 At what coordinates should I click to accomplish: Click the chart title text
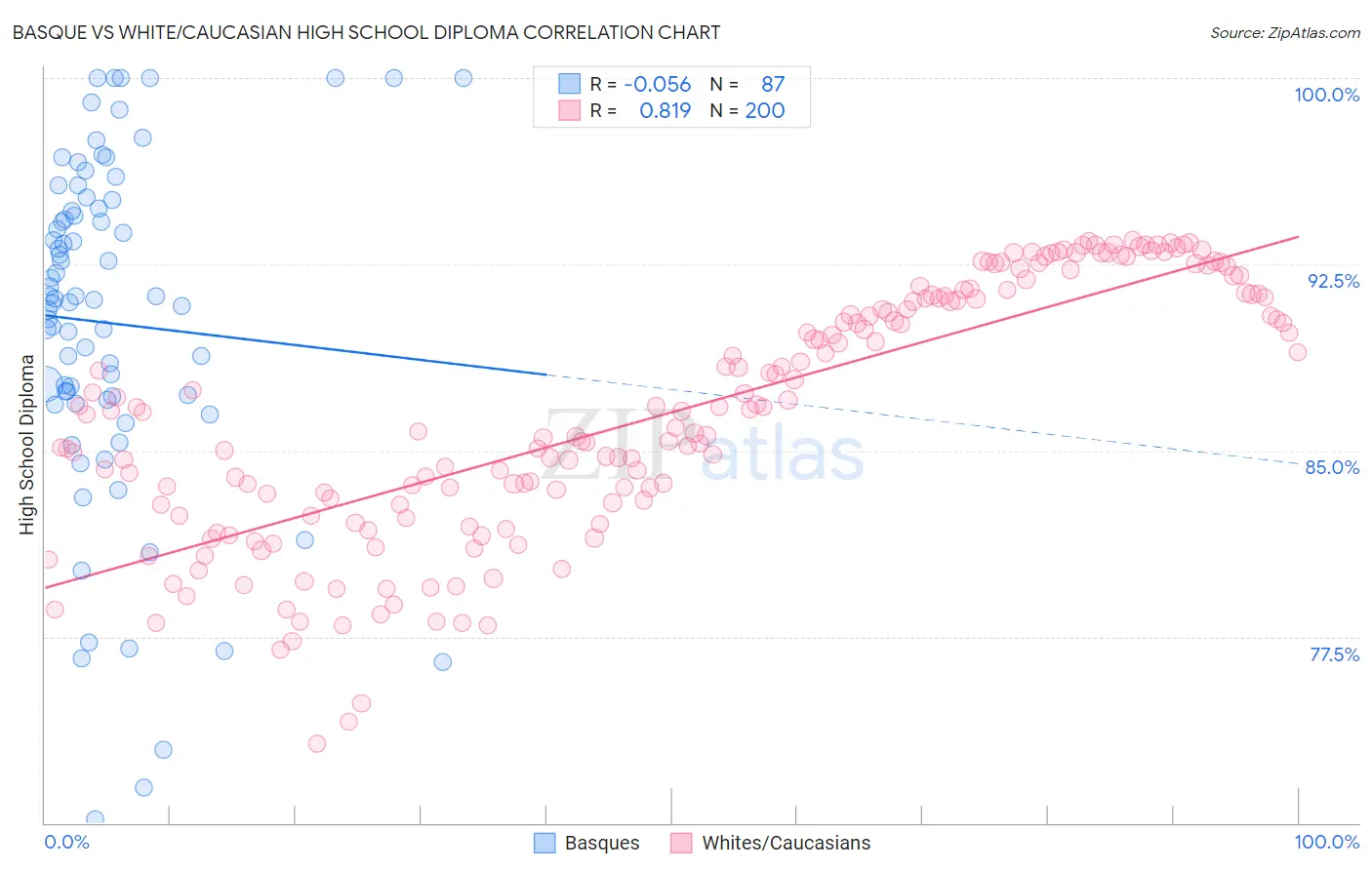click(366, 32)
